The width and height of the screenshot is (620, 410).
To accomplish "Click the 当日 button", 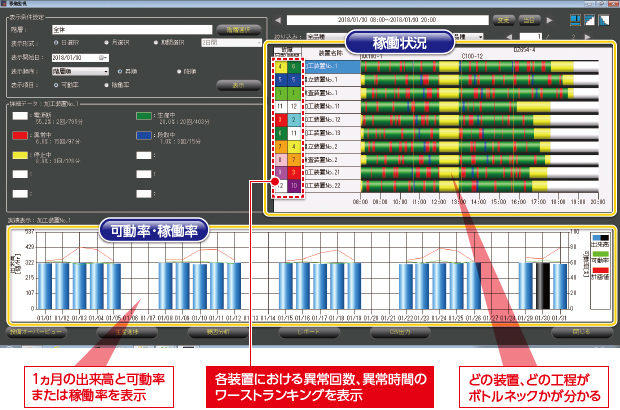I will (529, 20).
